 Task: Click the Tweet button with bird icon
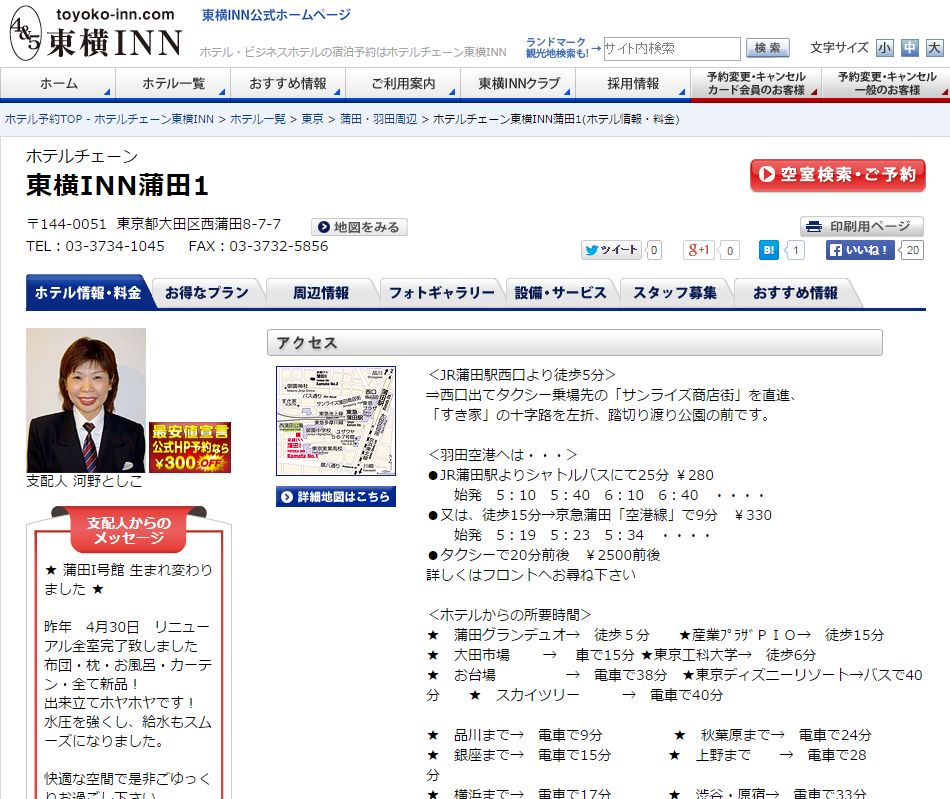coord(612,250)
